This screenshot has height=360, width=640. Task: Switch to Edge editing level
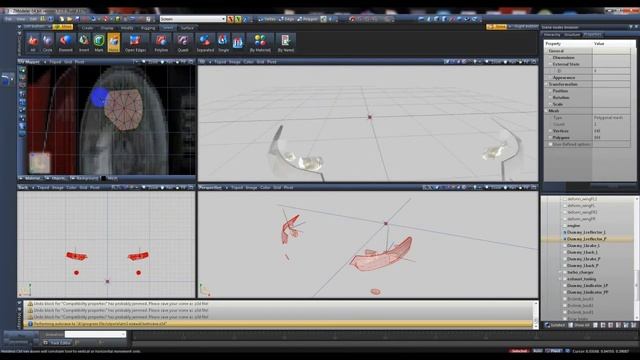(x=287, y=19)
